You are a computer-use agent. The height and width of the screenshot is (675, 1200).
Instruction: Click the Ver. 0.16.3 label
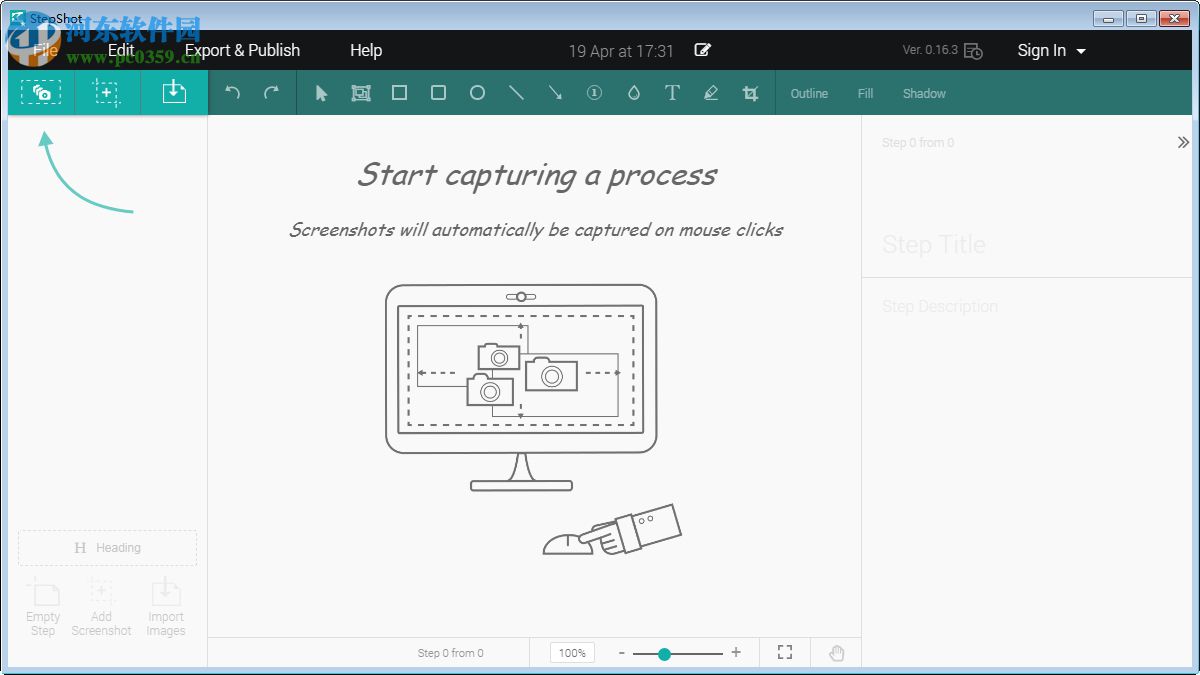pos(930,50)
